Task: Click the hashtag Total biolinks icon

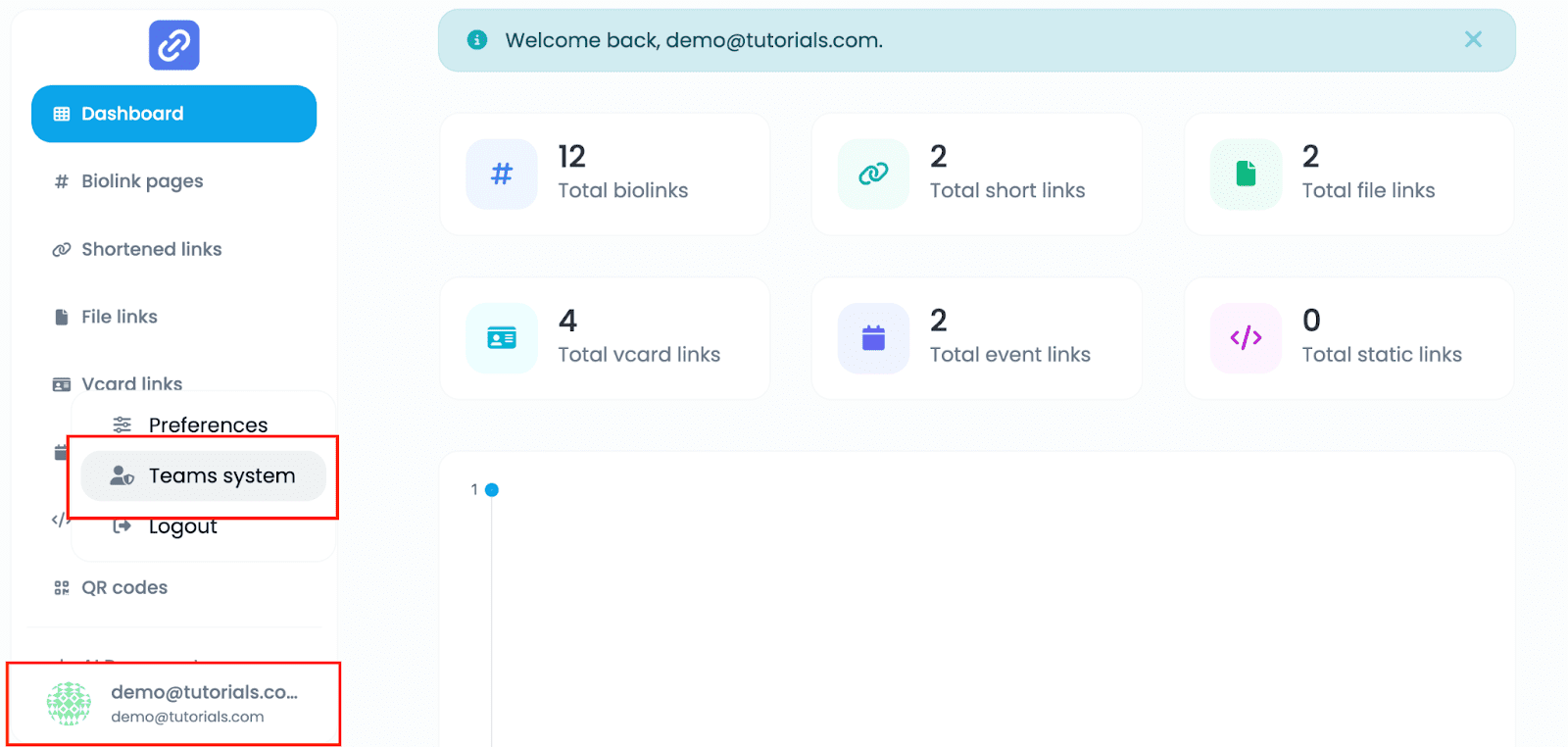Action: 501,174
